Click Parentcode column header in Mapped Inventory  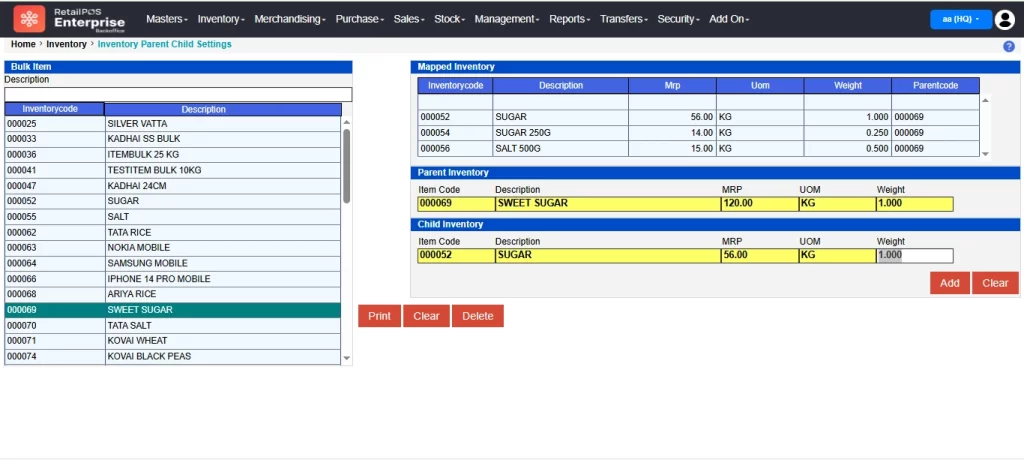pos(935,86)
